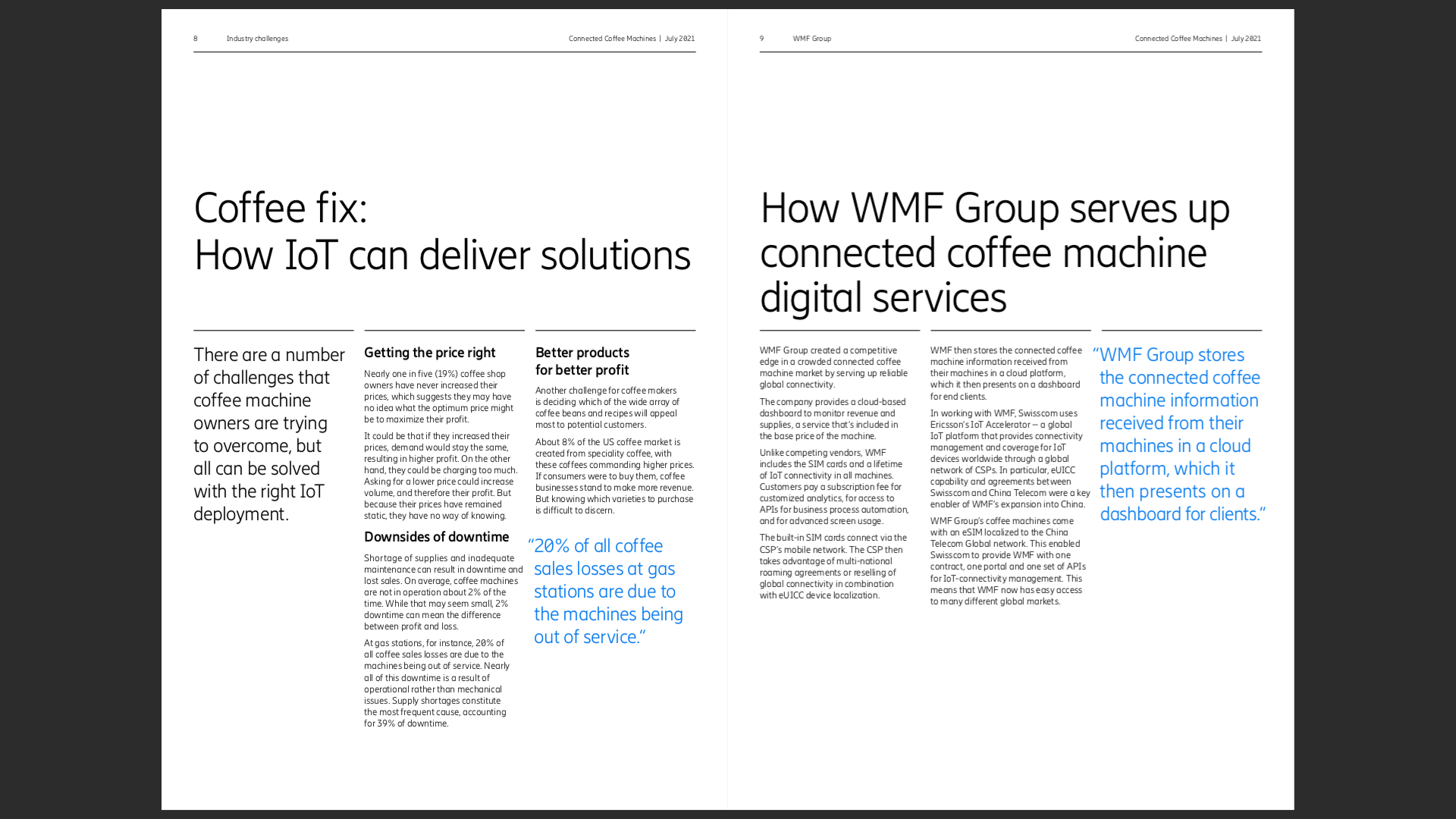The image size is (1456, 819).
Task: Click paragraph starting 'At gas stations, for instance'
Action: (437, 683)
